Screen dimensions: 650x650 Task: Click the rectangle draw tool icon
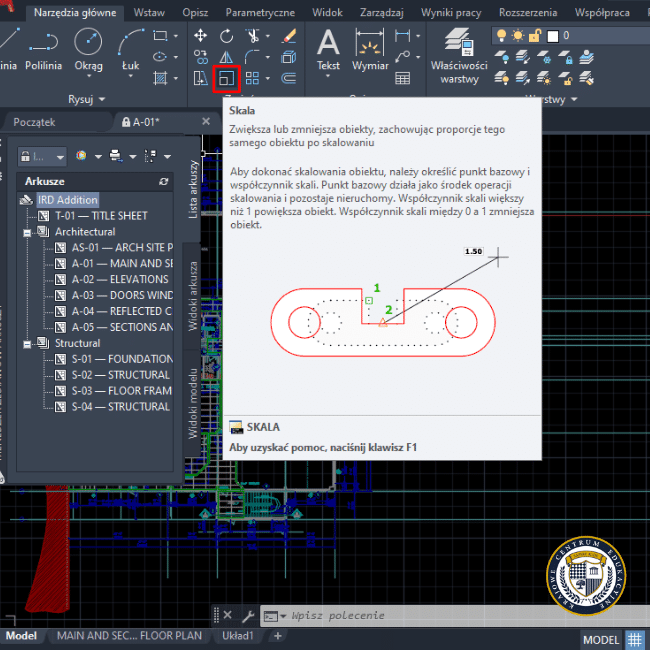point(160,36)
